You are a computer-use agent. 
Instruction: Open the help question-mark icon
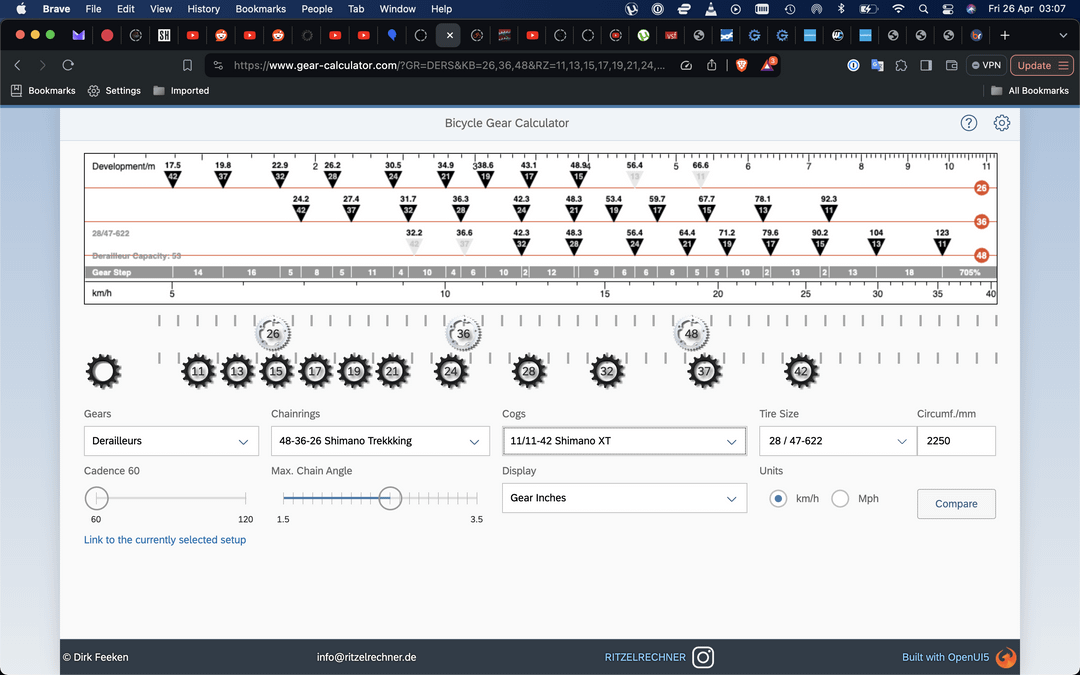pyautogui.click(x=968, y=123)
